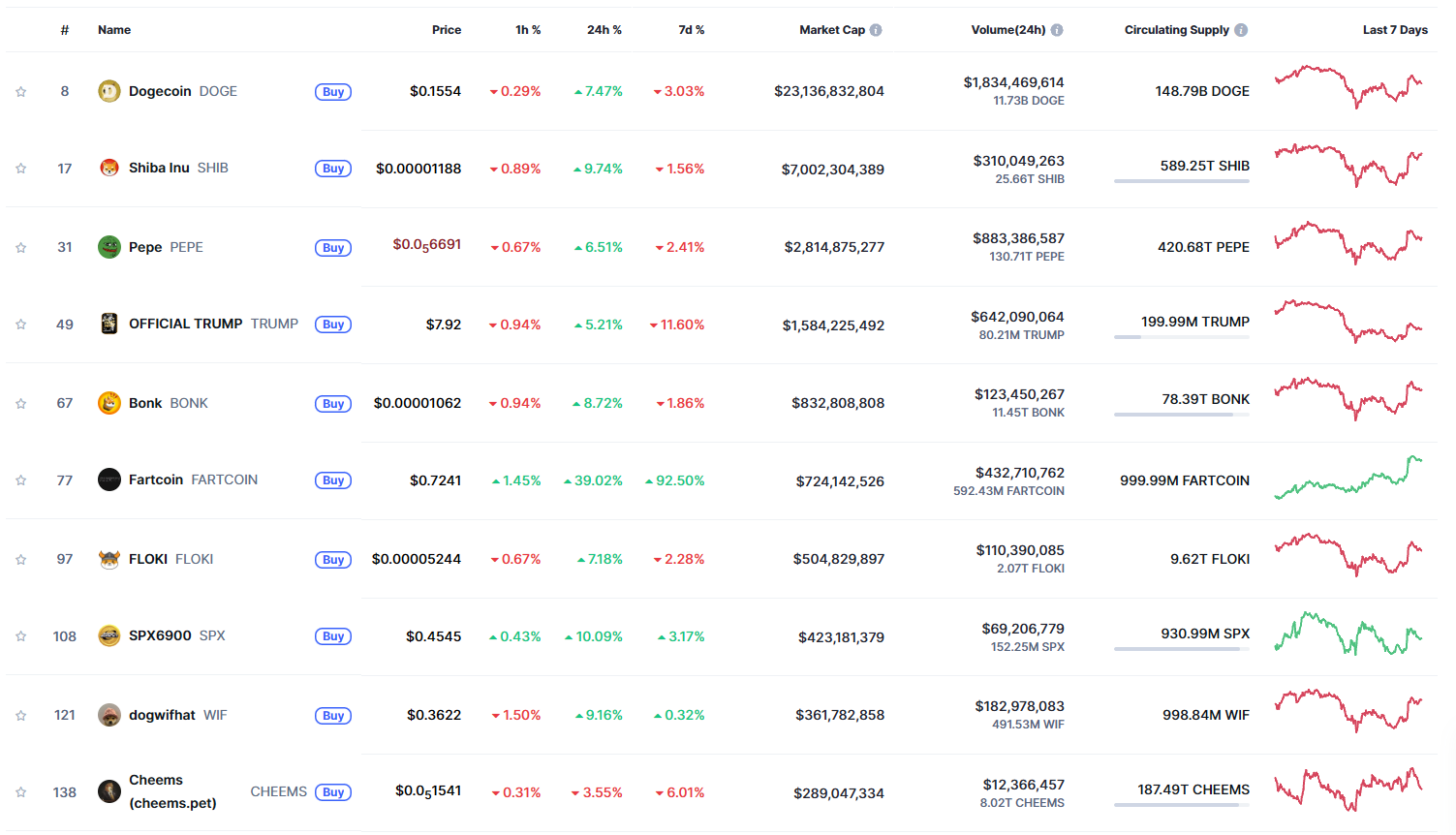
Task: Click the green Pepe frog logo
Action: 109,247
